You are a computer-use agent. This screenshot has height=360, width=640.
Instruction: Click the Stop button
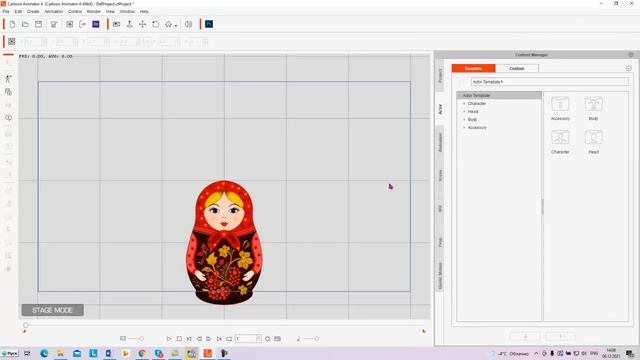[179, 339]
